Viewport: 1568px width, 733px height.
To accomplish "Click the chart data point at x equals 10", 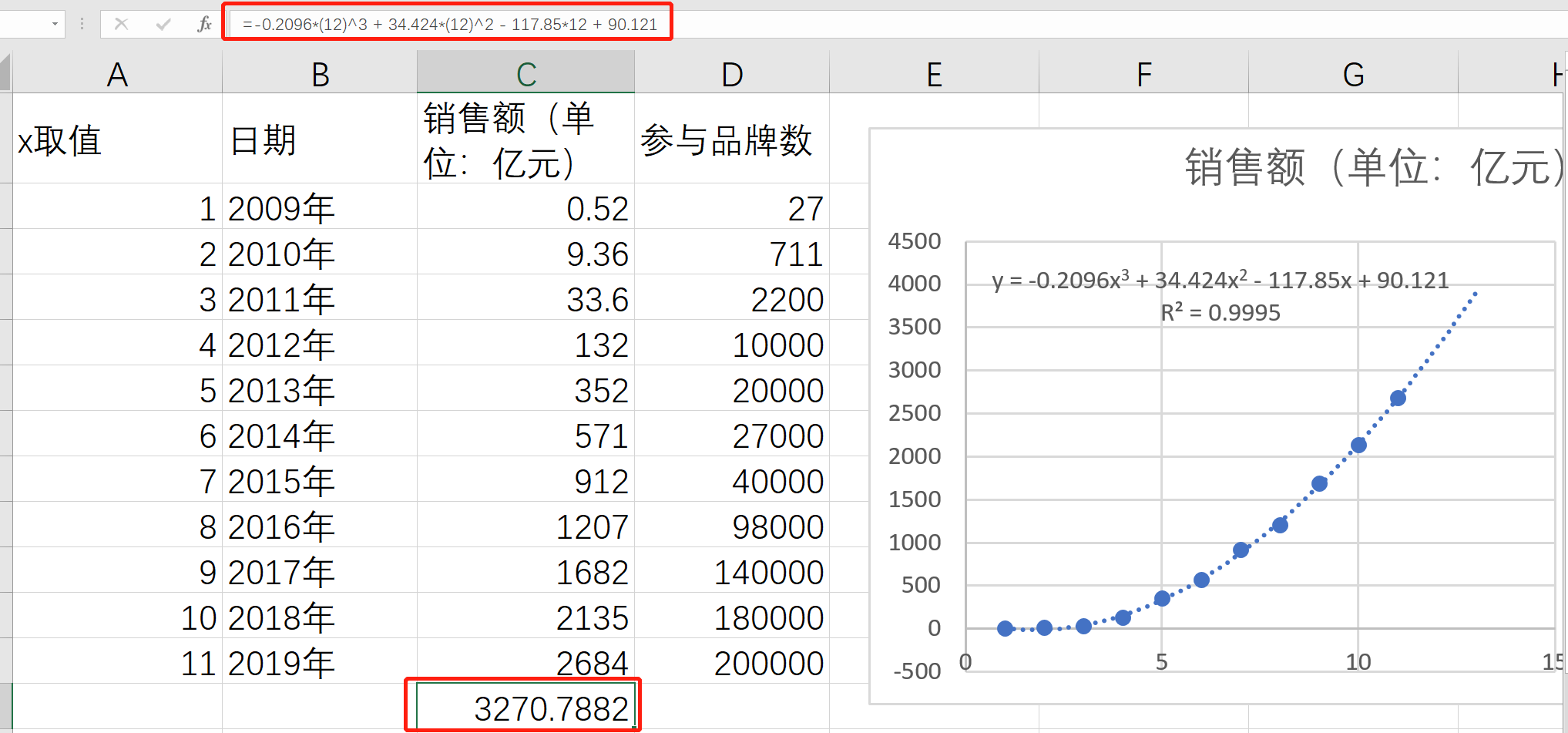I will pos(1358,445).
